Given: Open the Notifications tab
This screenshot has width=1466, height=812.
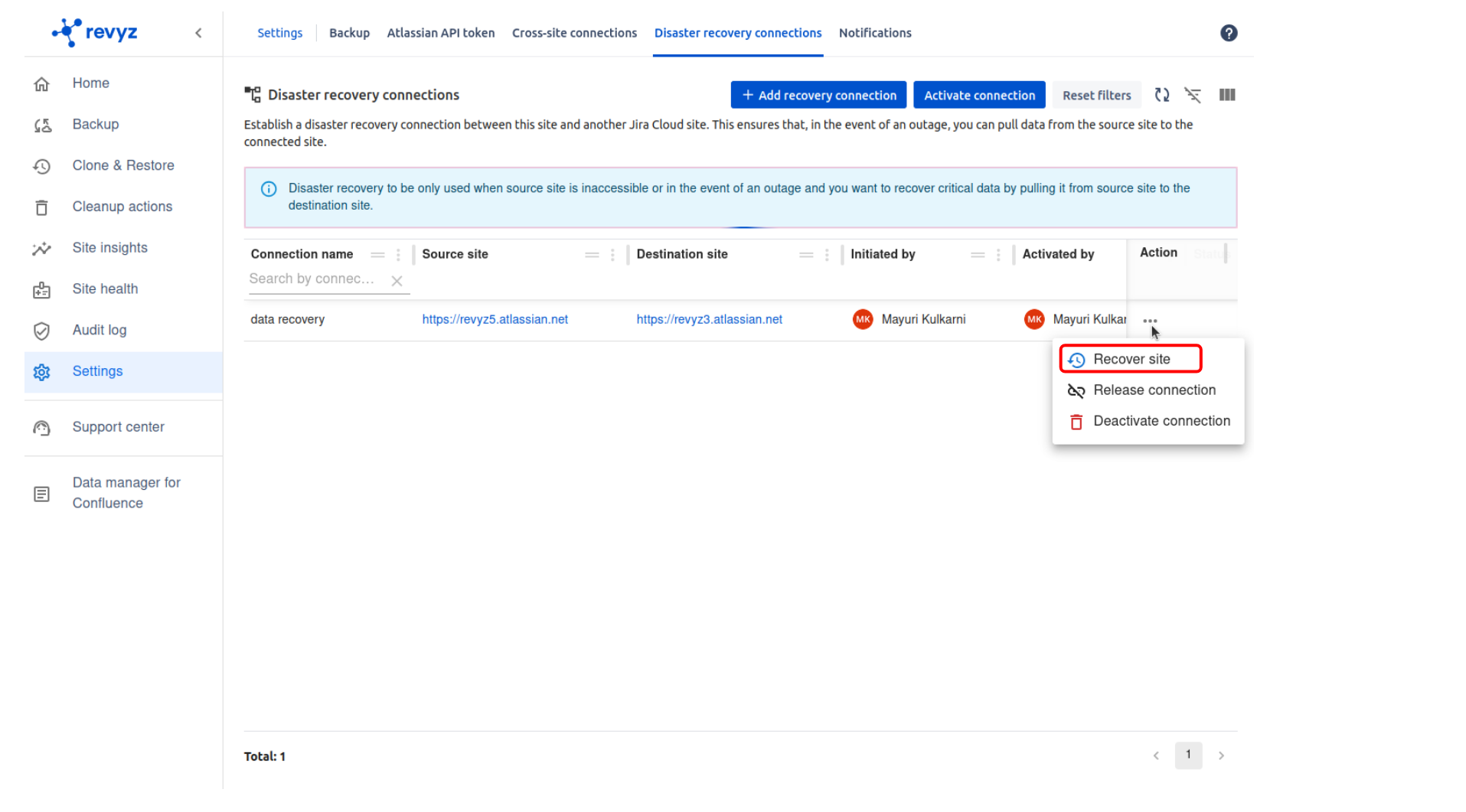Looking at the screenshot, I should [874, 33].
